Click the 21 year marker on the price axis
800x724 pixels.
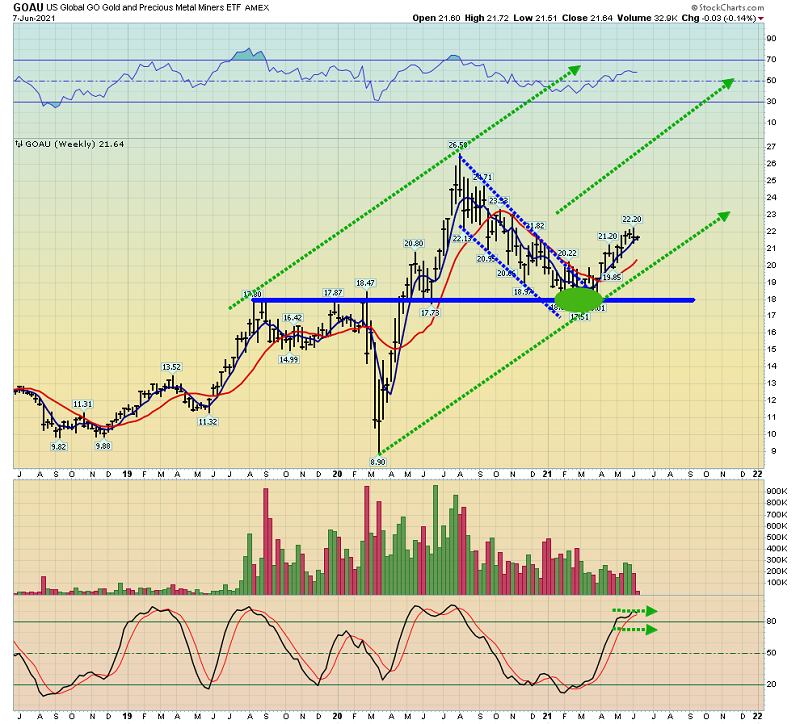pyautogui.click(x=547, y=474)
